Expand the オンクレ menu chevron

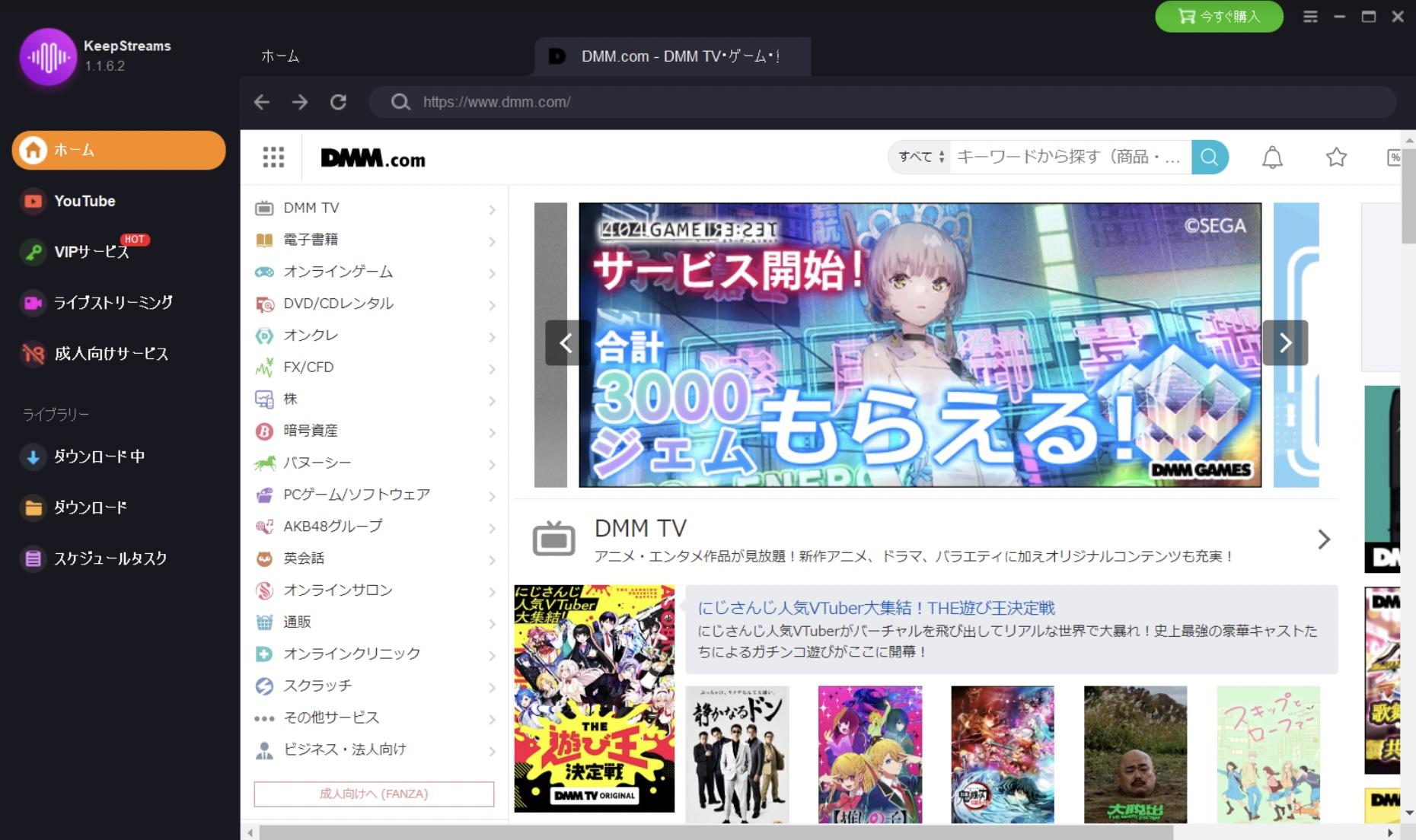492,337
